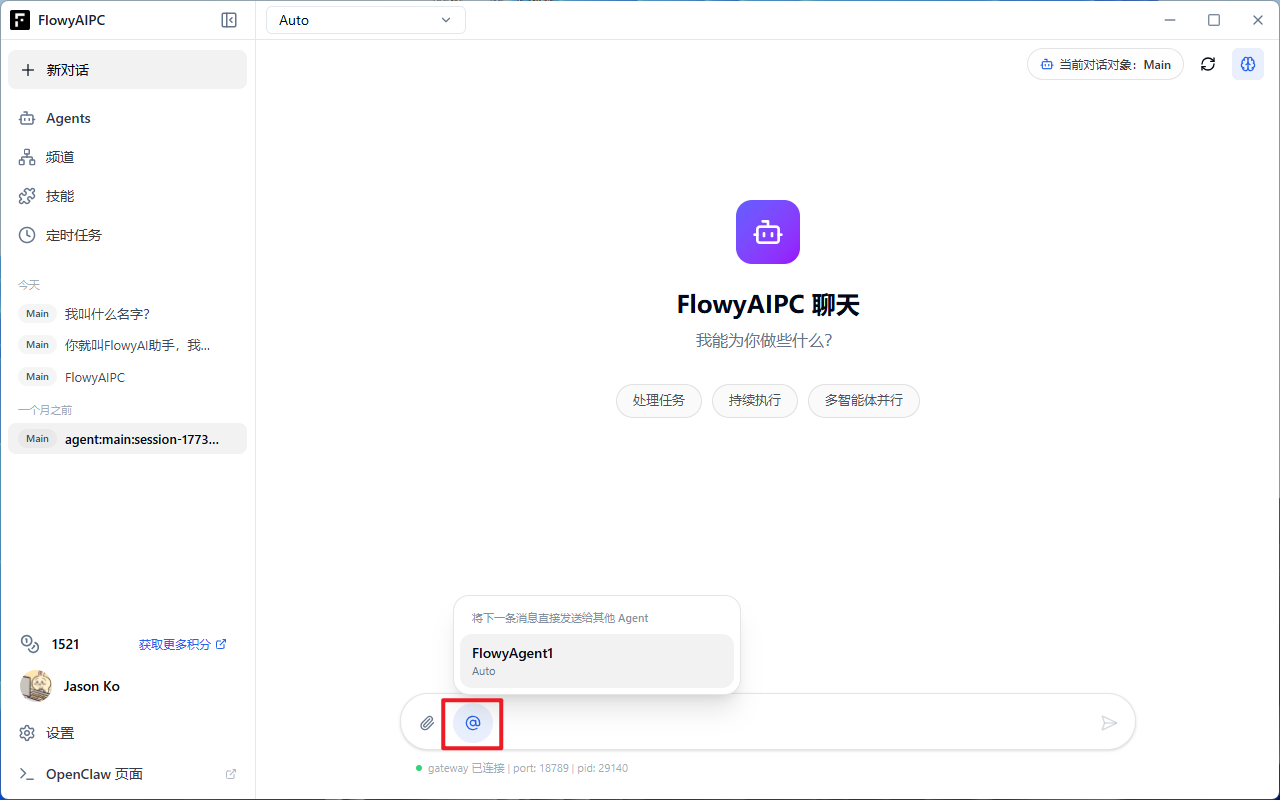The width and height of the screenshot is (1280, 800).
Task: Open the 当前对话对象: Main selector
Action: click(x=1104, y=64)
